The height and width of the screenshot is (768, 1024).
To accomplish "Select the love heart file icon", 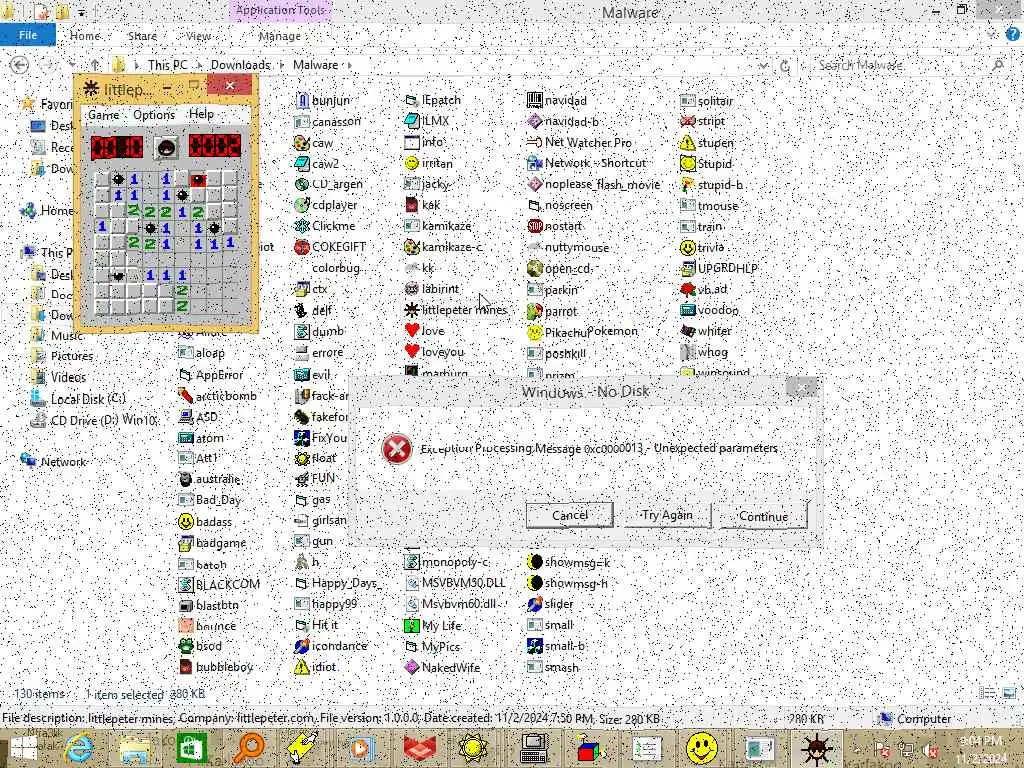I will 411,330.
